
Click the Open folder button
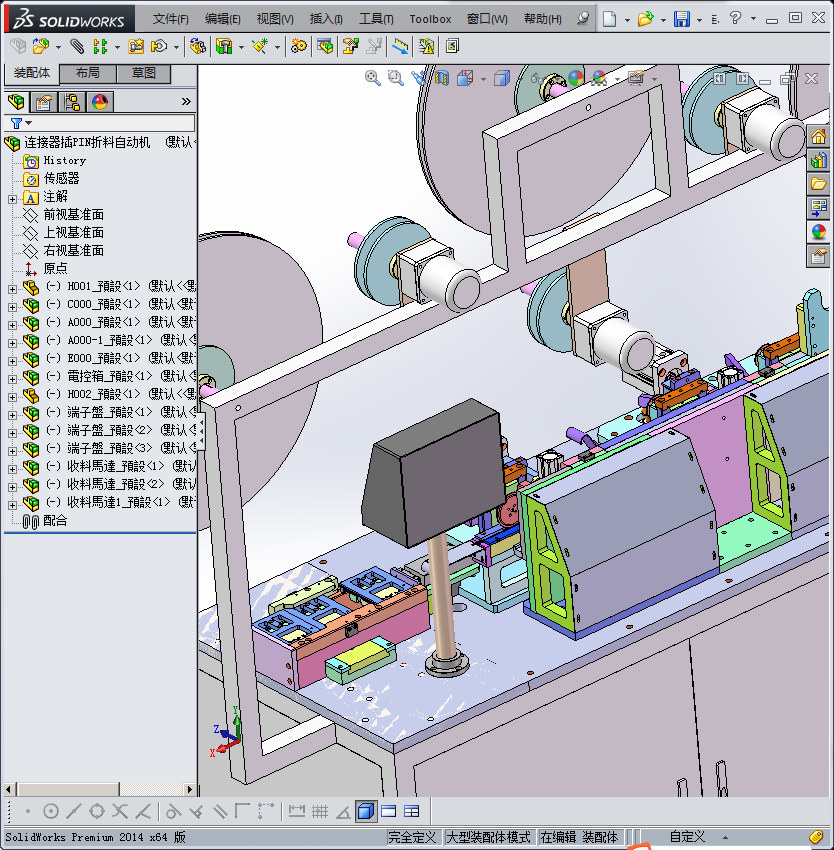coord(645,19)
